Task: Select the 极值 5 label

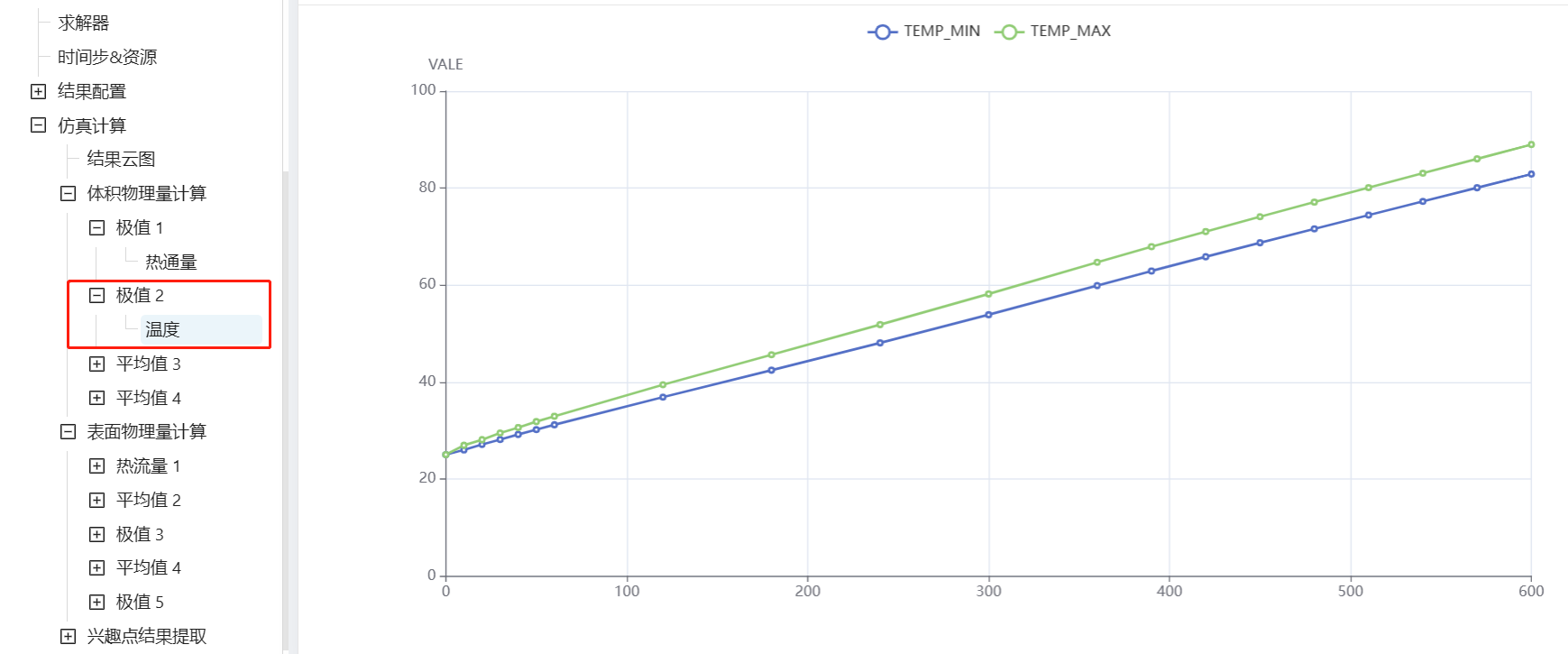Action: tap(140, 602)
